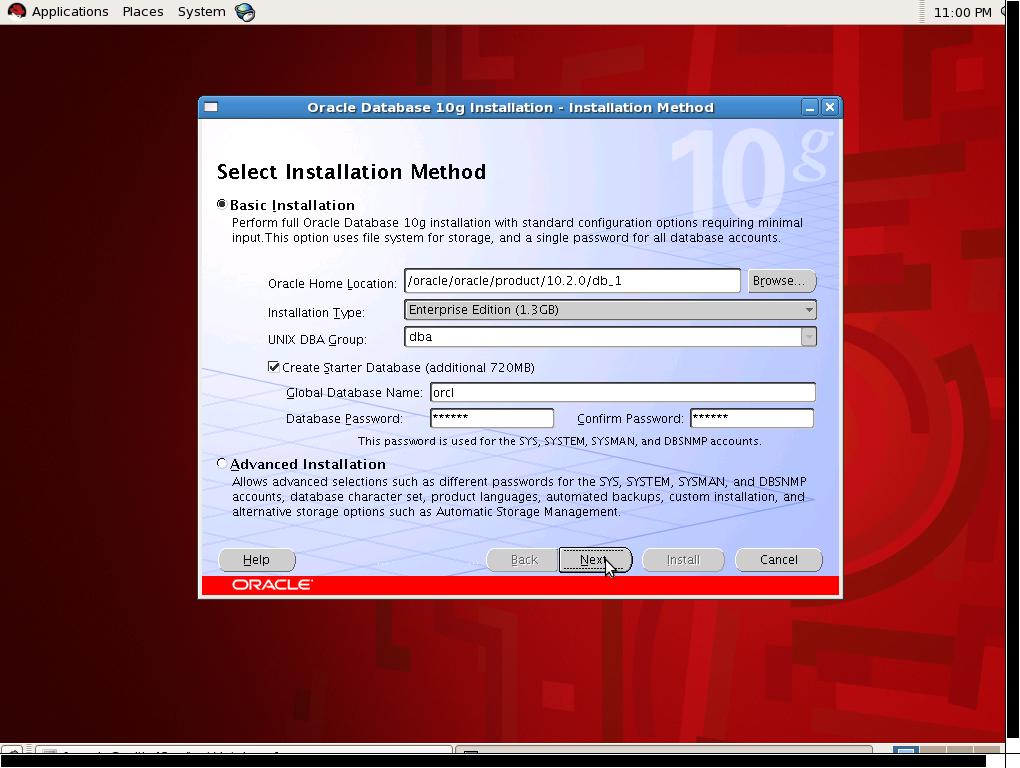
Task: Close the Oracle installer window
Action: [x=829, y=108]
